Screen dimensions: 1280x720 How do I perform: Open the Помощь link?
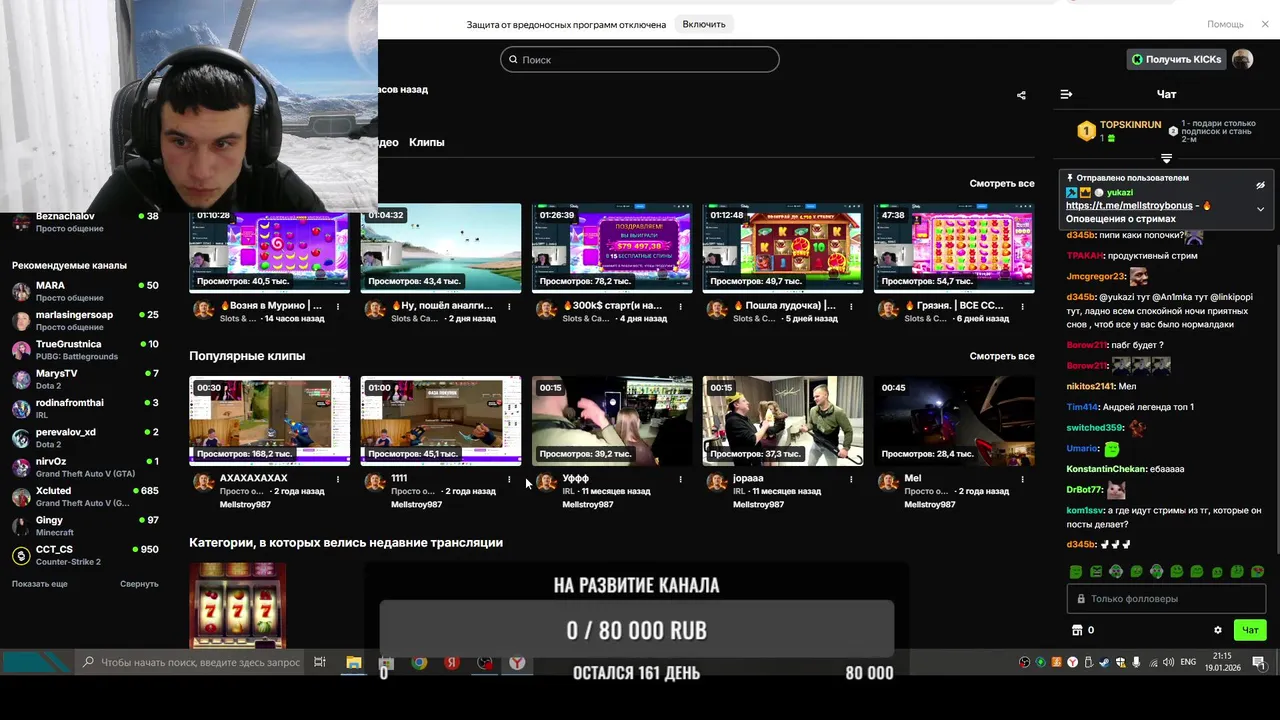(x=1225, y=24)
